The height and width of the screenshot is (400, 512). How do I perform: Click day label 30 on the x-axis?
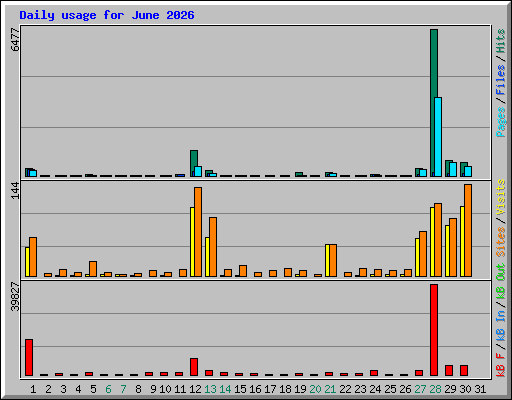465,389
